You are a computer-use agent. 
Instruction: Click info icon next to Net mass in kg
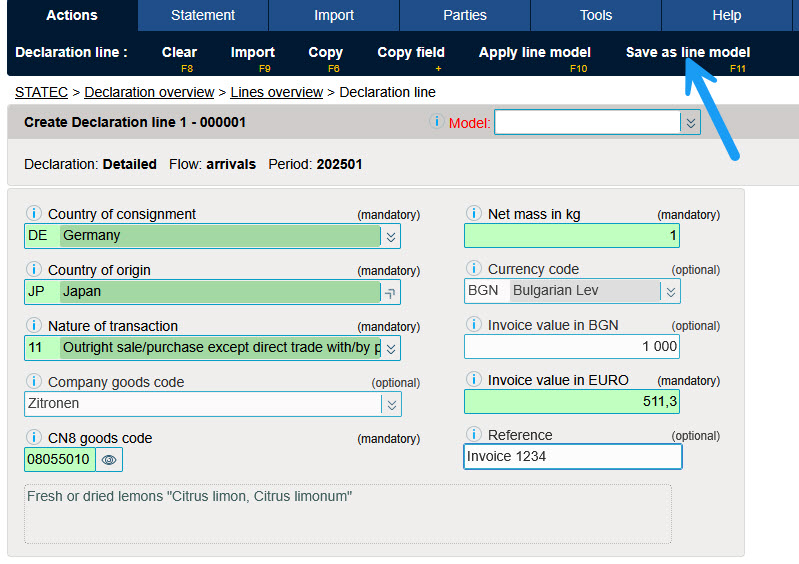pos(473,214)
